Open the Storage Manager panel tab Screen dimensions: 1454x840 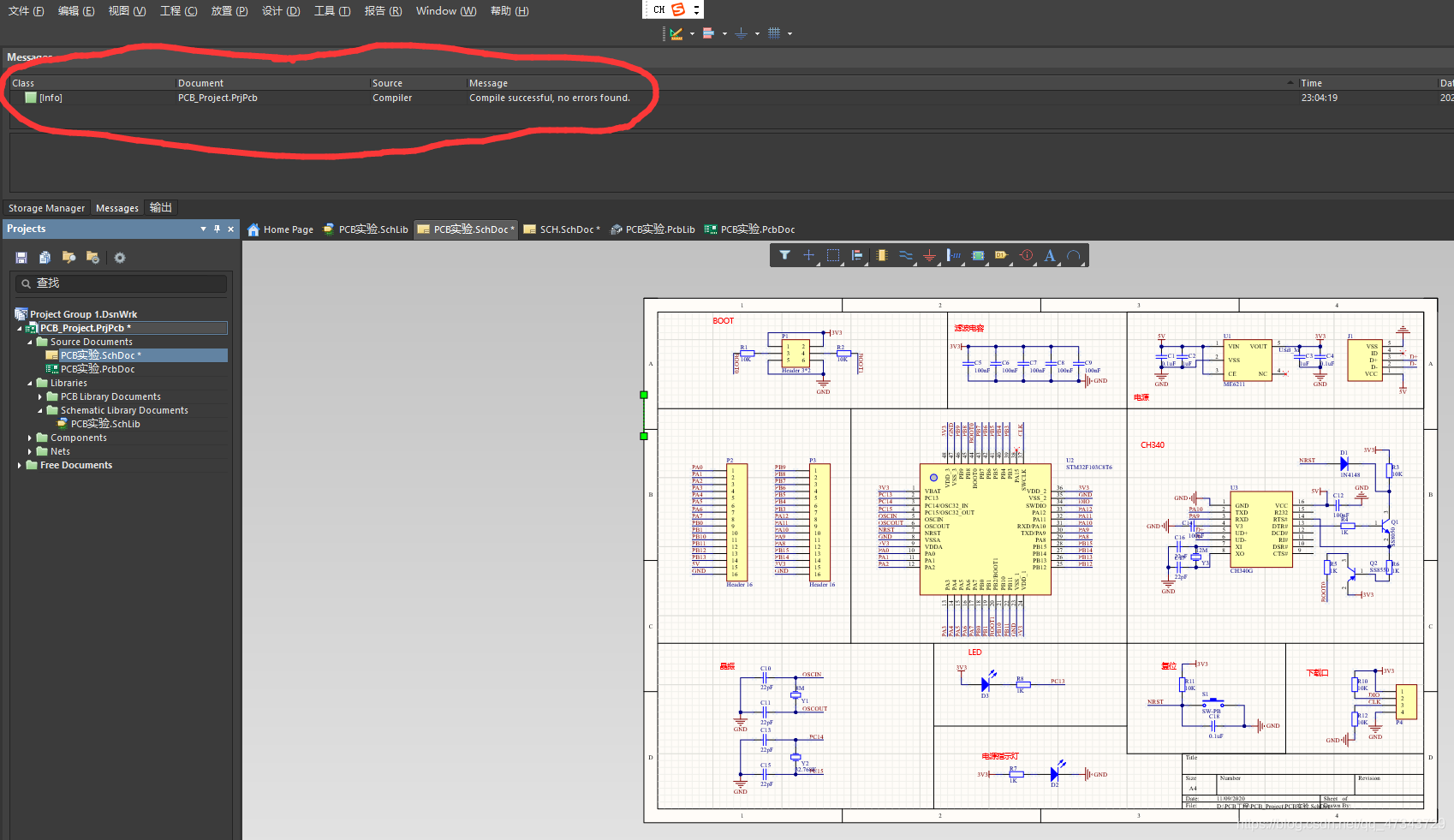46,208
